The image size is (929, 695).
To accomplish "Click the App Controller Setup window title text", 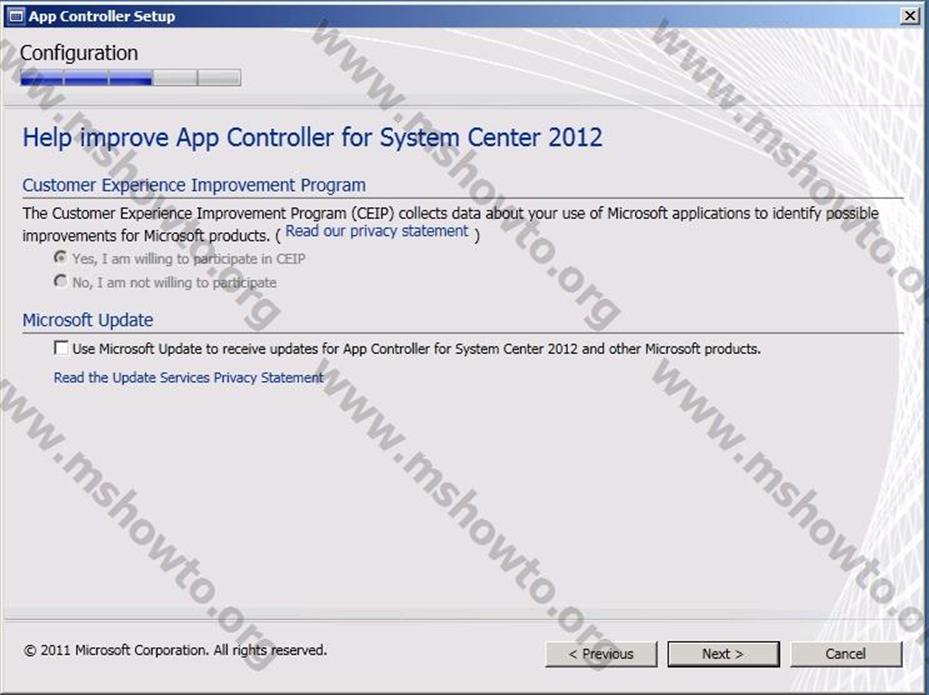I will pos(102,16).
